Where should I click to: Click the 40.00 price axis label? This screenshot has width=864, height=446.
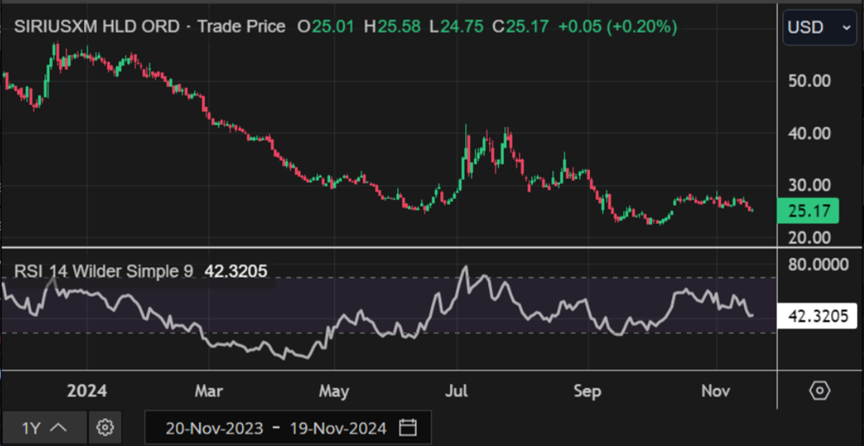810,133
